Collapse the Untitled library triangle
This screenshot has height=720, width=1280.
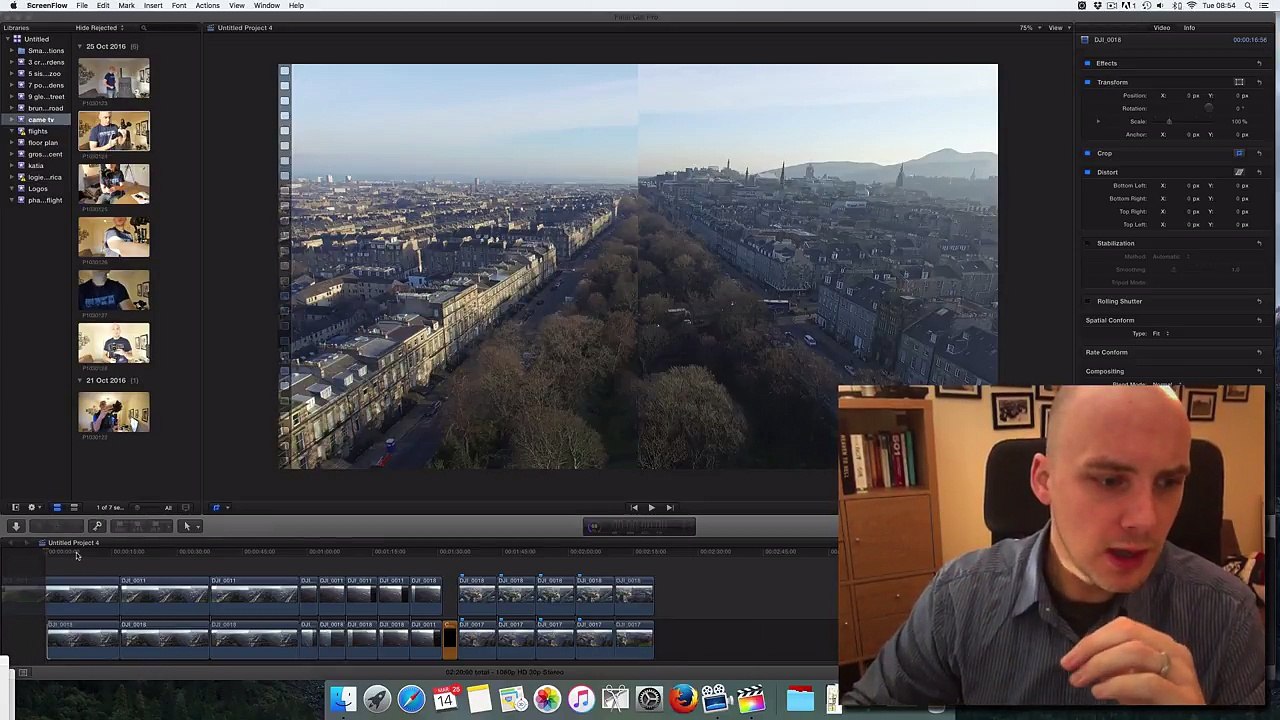(8, 39)
